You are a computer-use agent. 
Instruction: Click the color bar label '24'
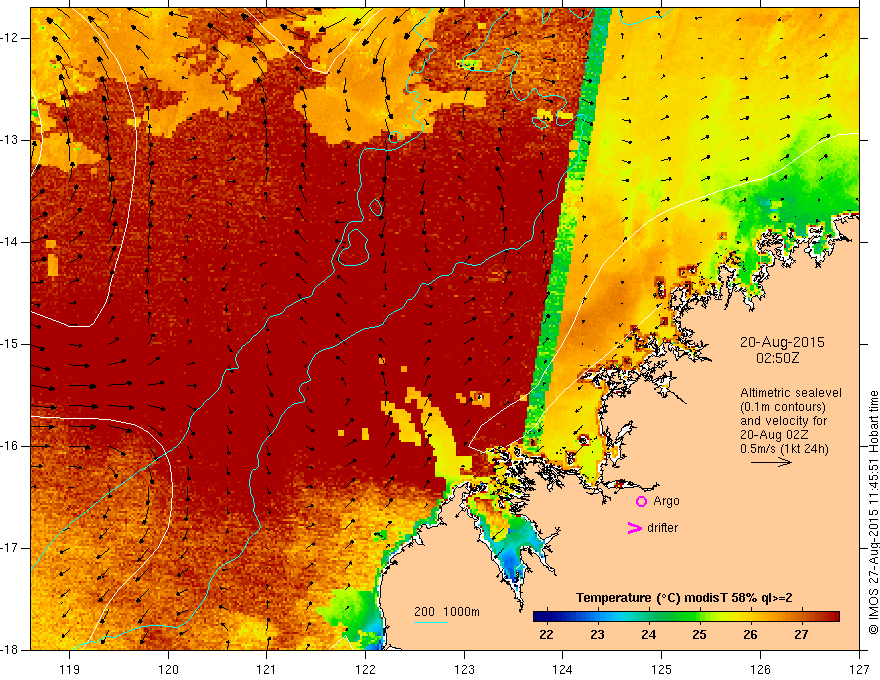(648, 635)
